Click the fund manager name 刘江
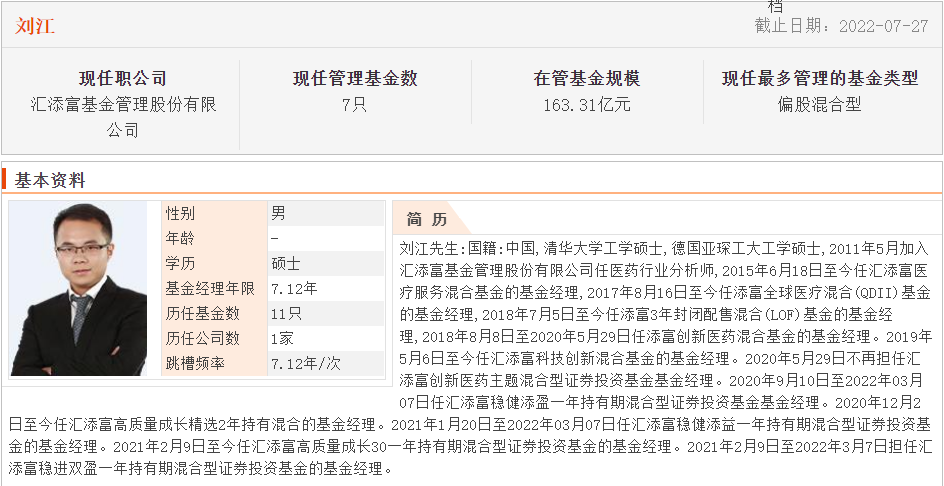 [35, 26]
